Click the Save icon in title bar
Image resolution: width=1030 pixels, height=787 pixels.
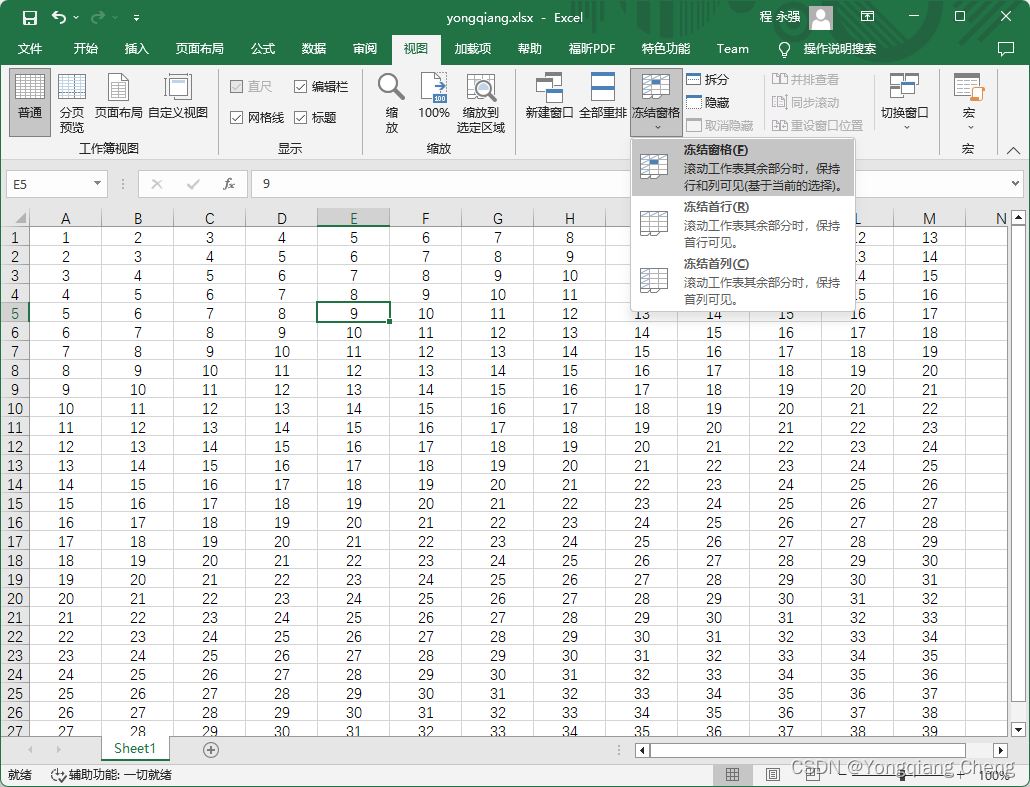[30, 18]
